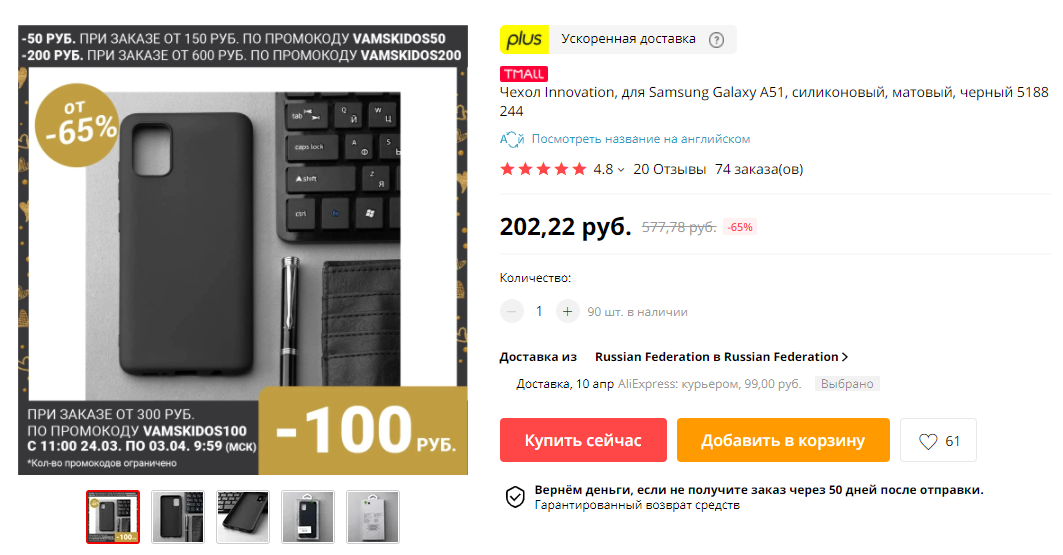The image size is (1063, 555).
Task: Open the Russian Federation delivery chevron
Action: tap(845, 357)
